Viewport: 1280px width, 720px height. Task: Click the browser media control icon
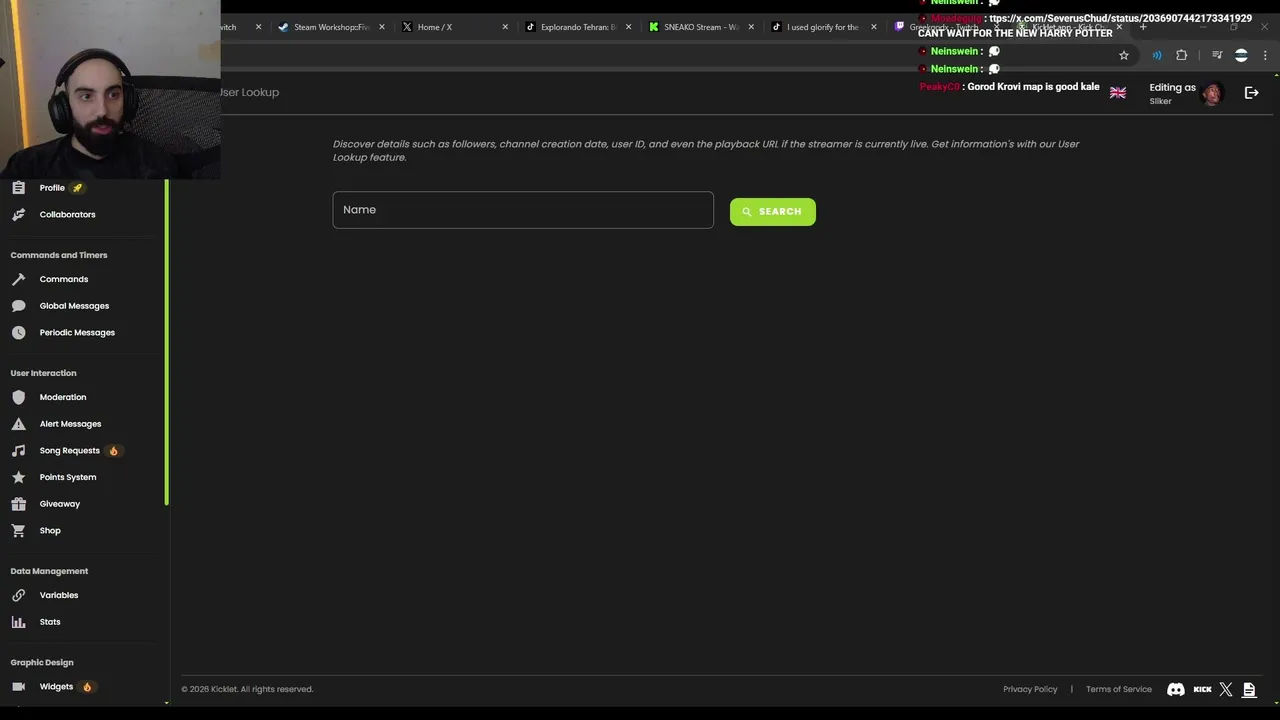pyautogui.click(x=1217, y=56)
